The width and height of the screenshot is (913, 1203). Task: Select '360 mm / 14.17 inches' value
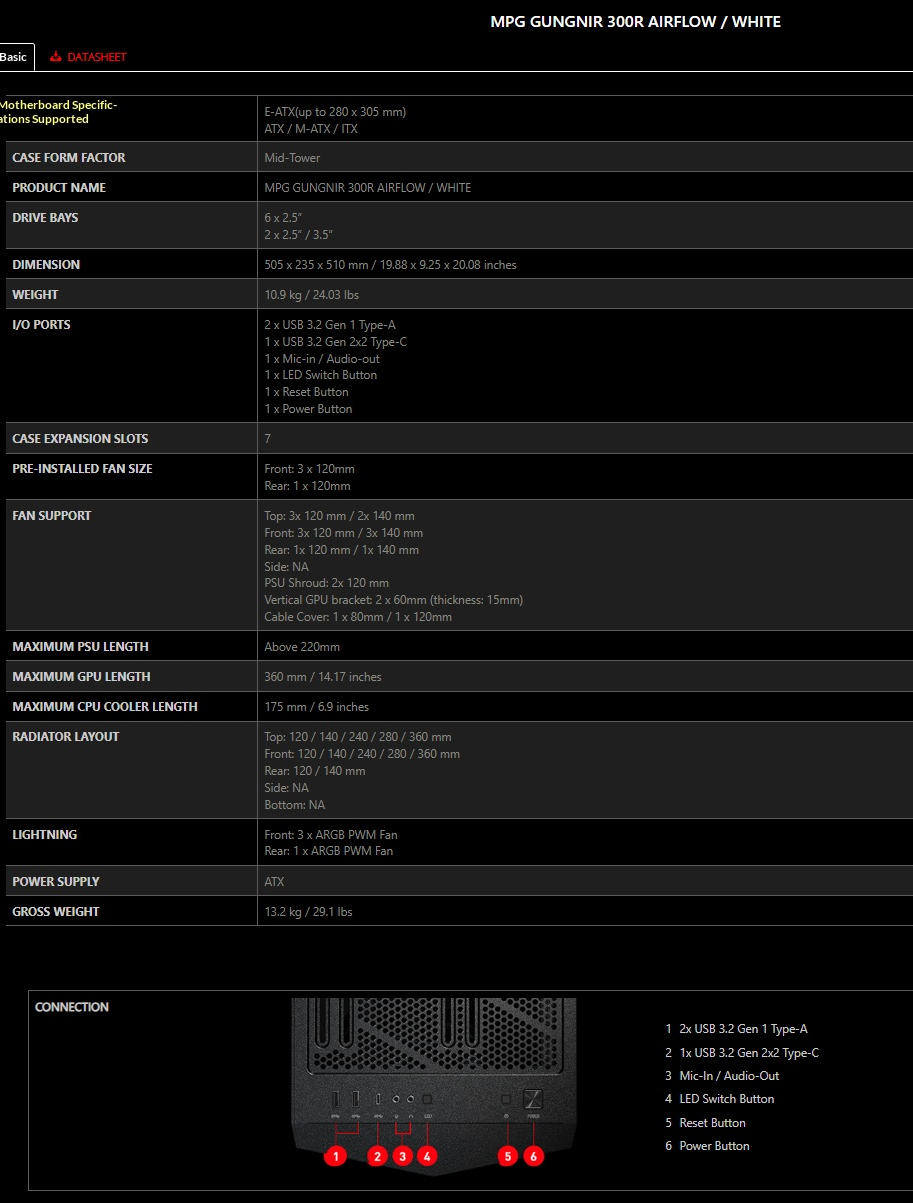click(x=323, y=677)
